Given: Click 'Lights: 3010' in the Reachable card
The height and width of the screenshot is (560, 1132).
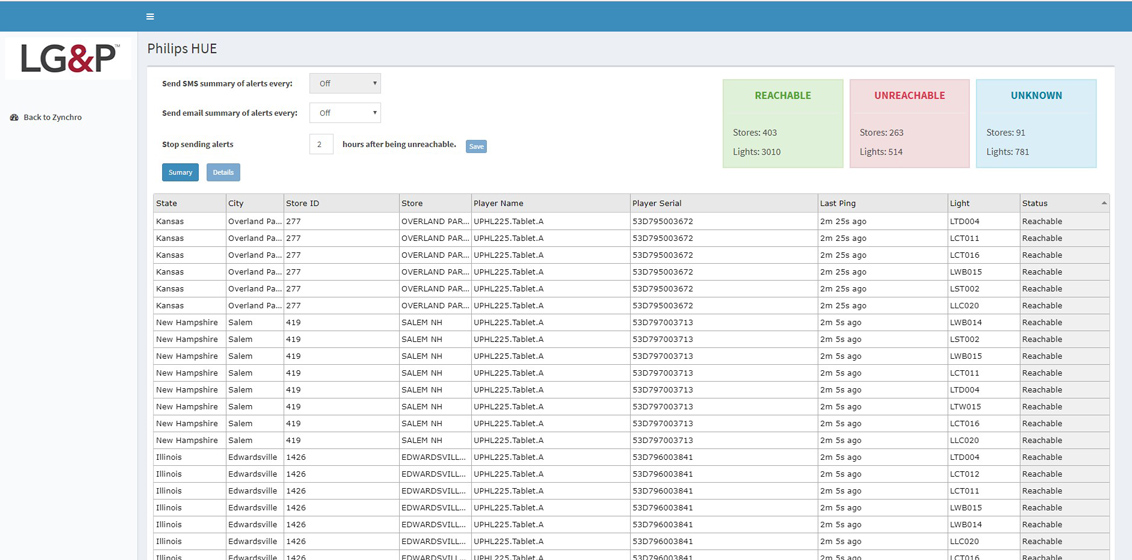Looking at the screenshot, I should [x=757, y=152].
